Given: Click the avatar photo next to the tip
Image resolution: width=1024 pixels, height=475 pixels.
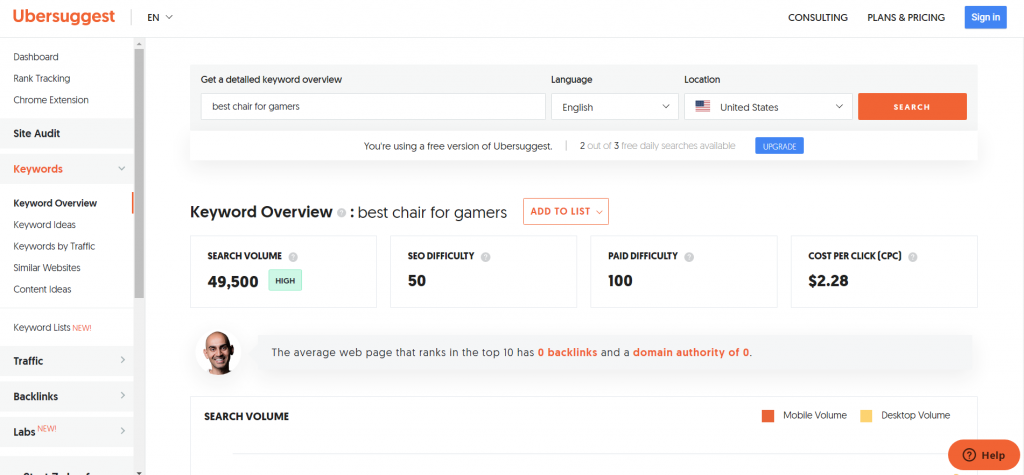Looking at the screenshot, I should click(x=218, y=353).
